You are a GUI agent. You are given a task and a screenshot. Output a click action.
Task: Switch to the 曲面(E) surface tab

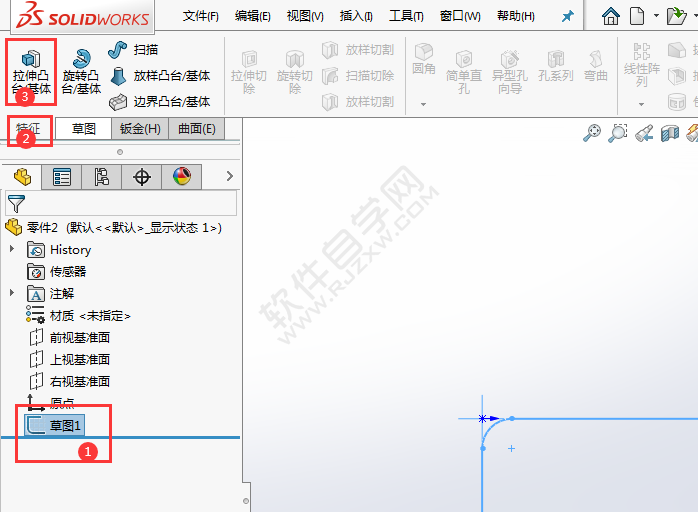click(197, 129)
